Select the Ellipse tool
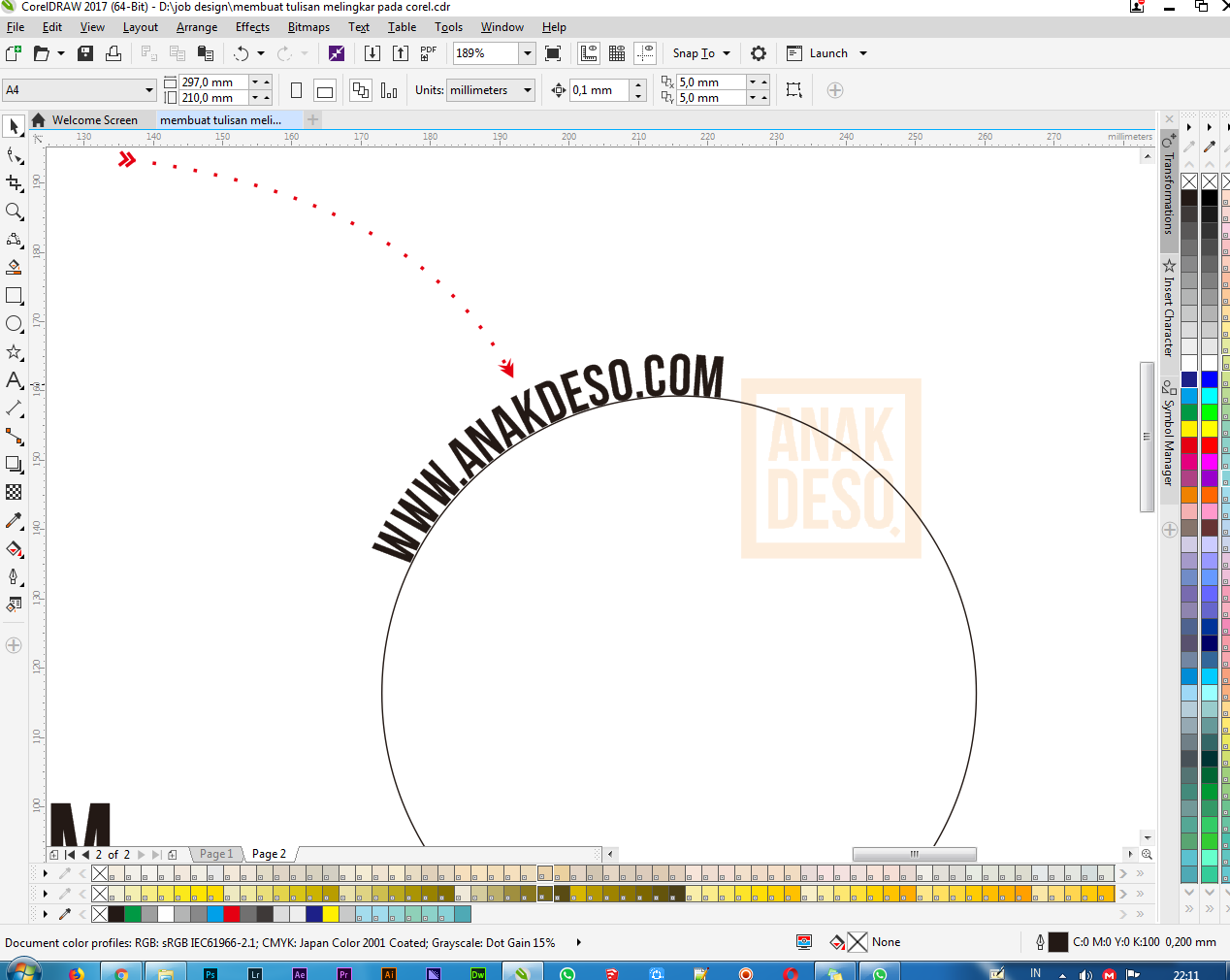 tap(14, 324)
